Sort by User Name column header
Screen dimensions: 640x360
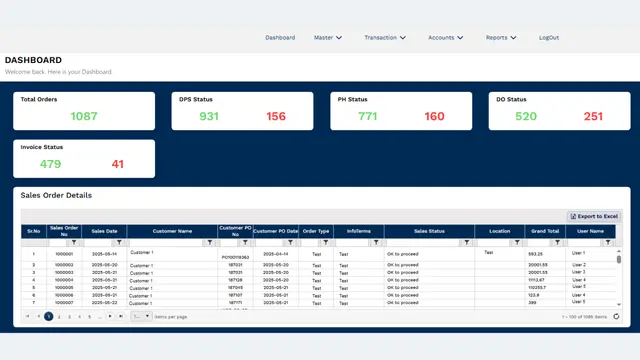click(x=591, y=231)
